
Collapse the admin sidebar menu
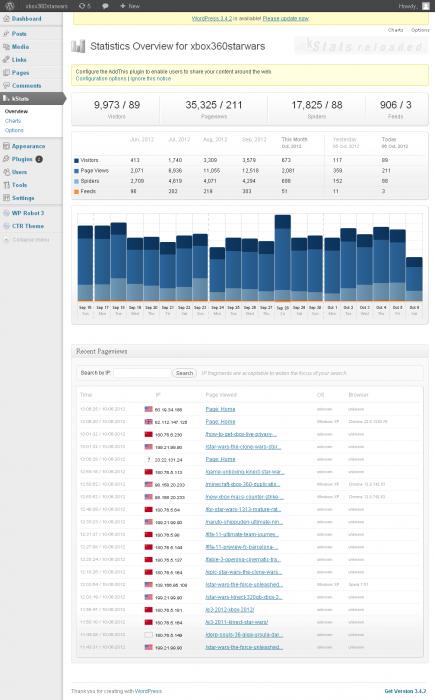click(27, 240)
